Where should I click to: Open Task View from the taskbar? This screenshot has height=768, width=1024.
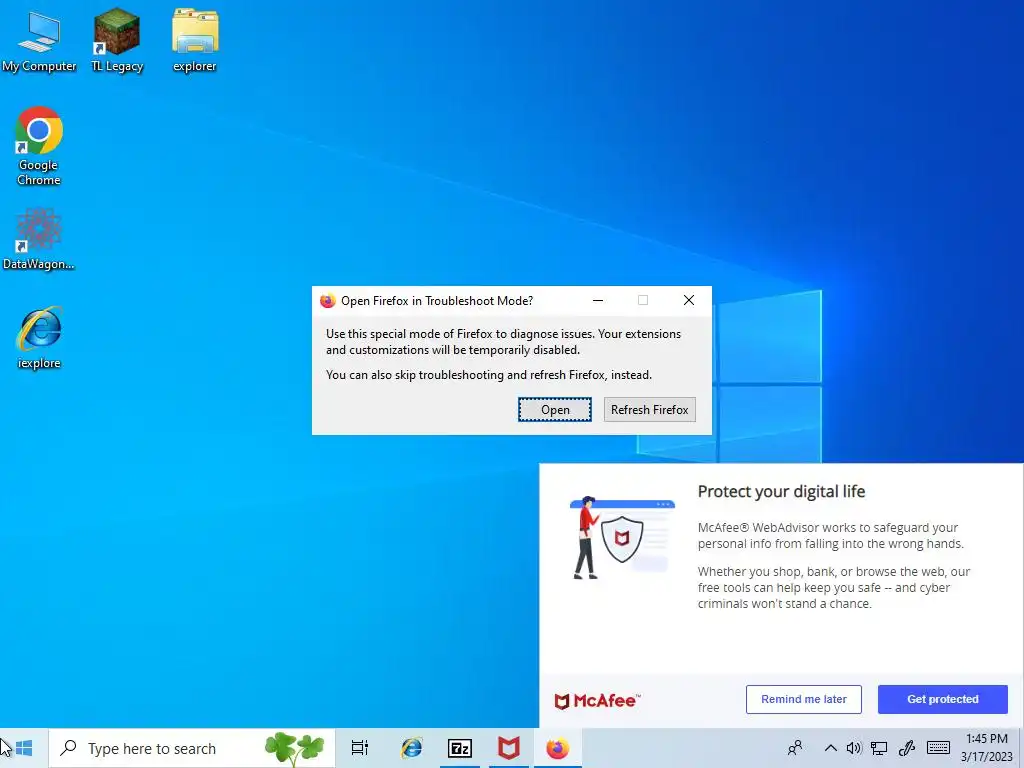[360, 748]
